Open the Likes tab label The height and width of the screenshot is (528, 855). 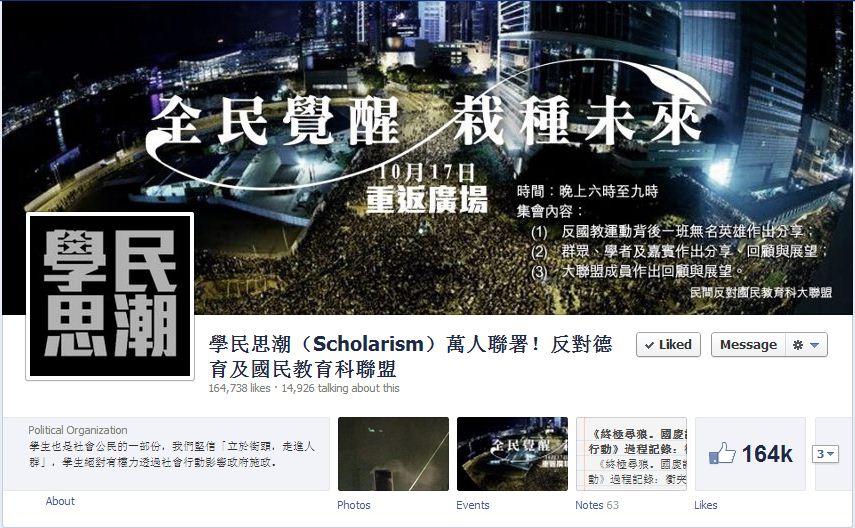pos(706,505)
